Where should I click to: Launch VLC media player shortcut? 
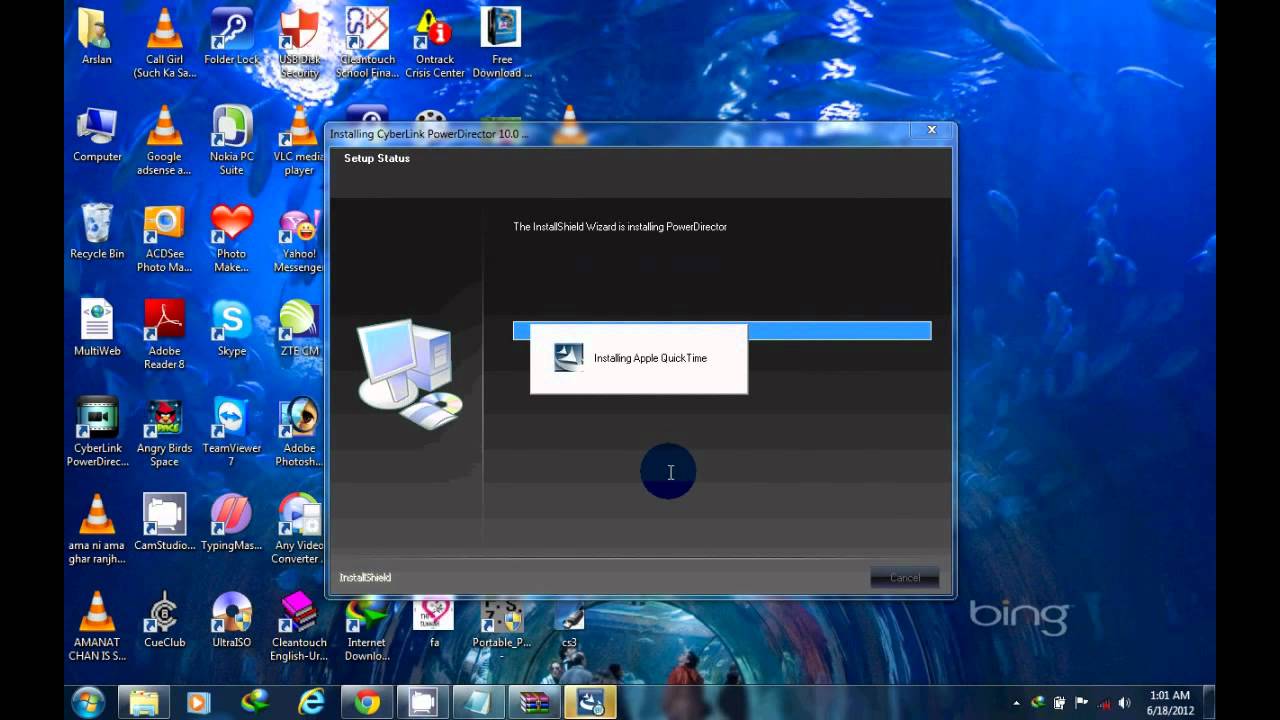(x=299, y=140)
